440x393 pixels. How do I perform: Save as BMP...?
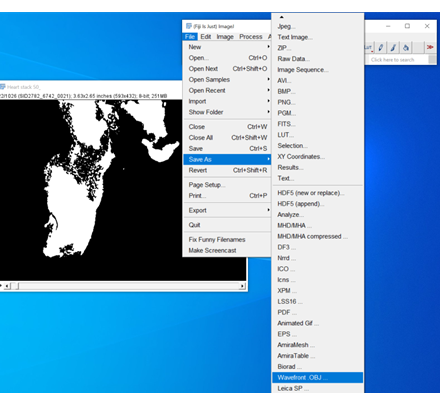(318, 91)
